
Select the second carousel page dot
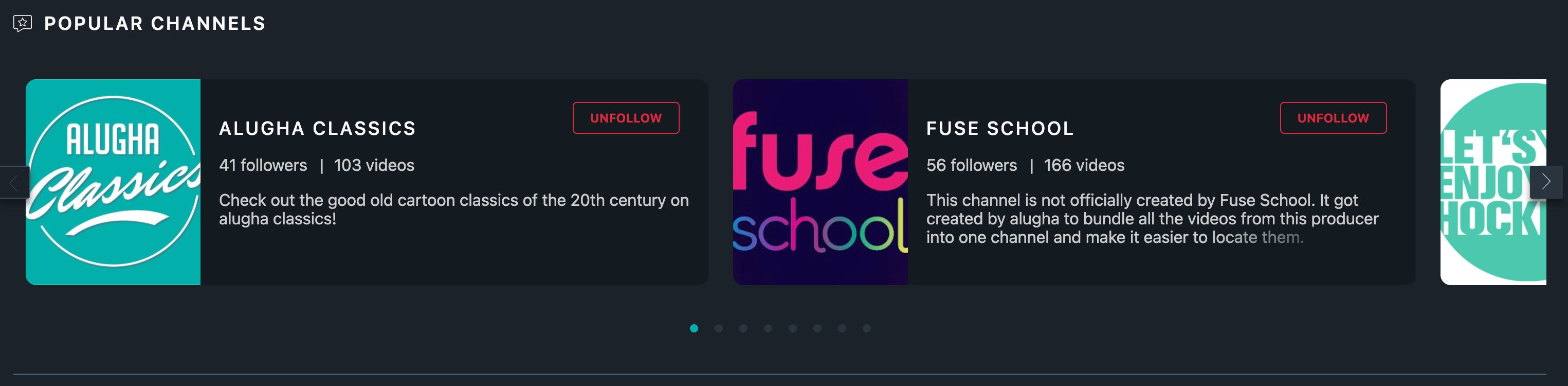[719, 328]
